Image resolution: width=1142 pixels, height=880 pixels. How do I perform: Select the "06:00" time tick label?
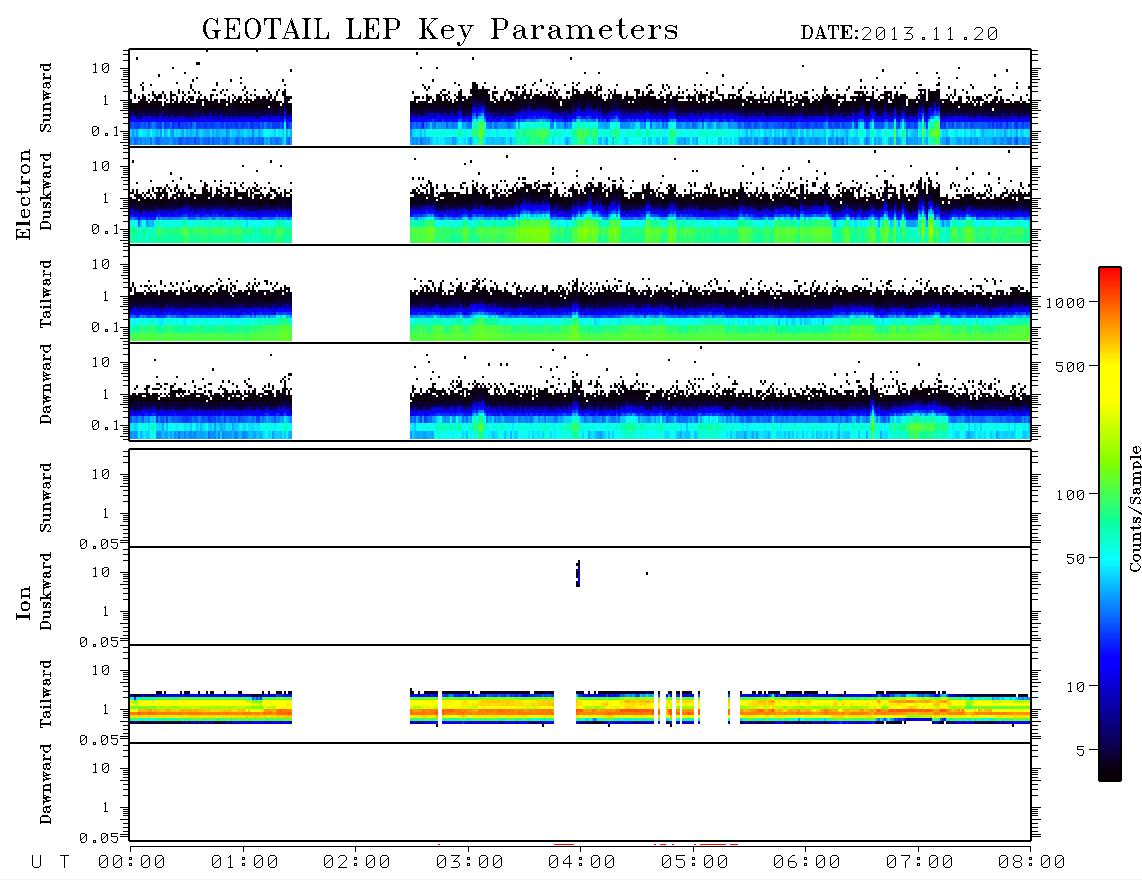(807, 863)
